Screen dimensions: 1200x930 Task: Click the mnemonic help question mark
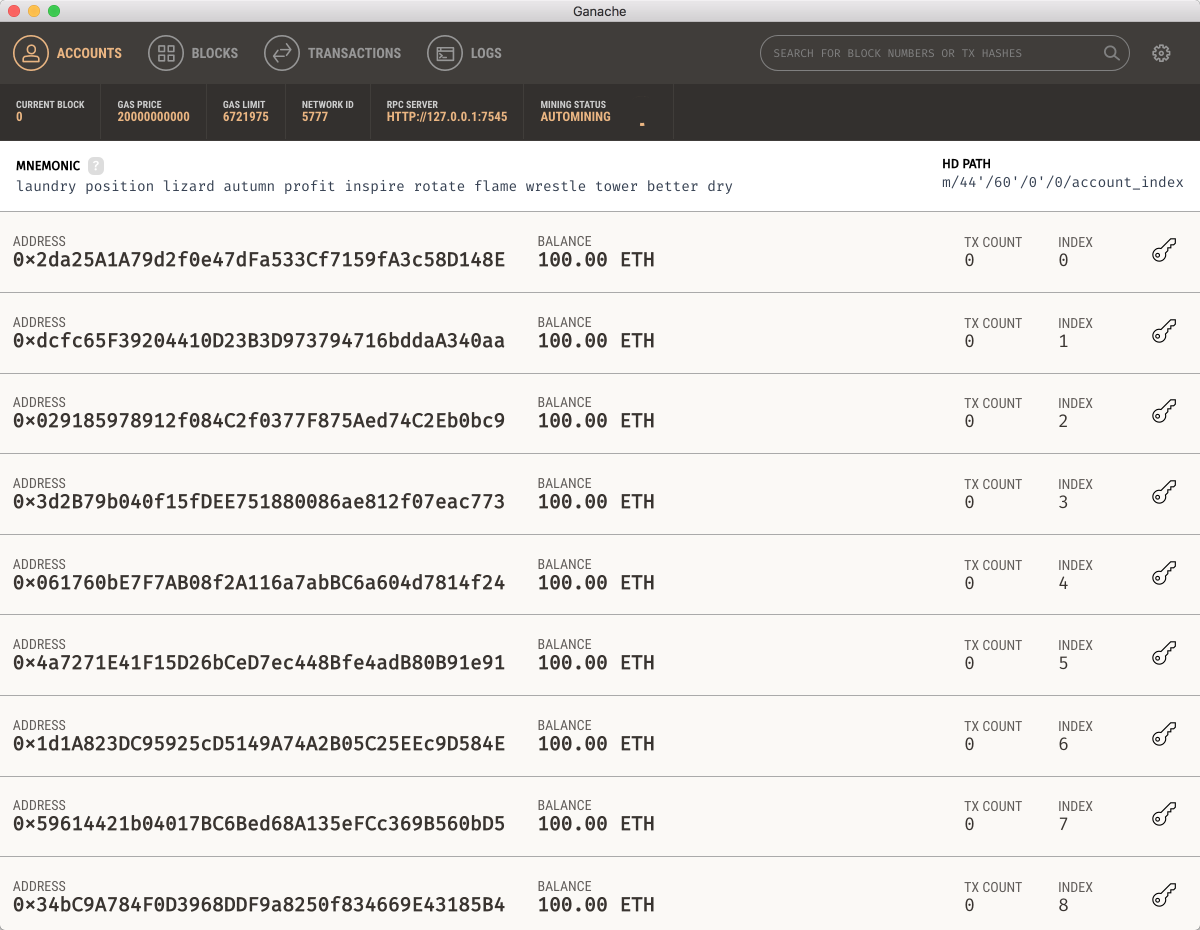coord(96,166)
